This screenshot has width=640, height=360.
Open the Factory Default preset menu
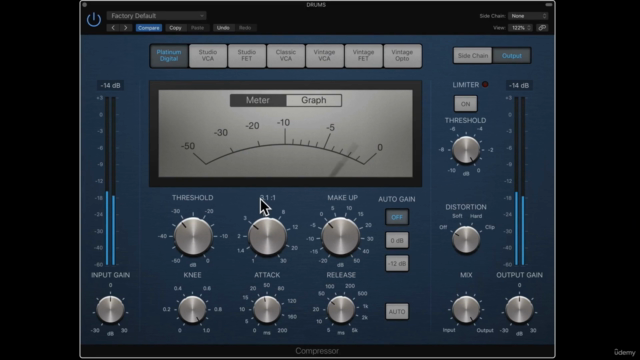click(x=157, y=16)
